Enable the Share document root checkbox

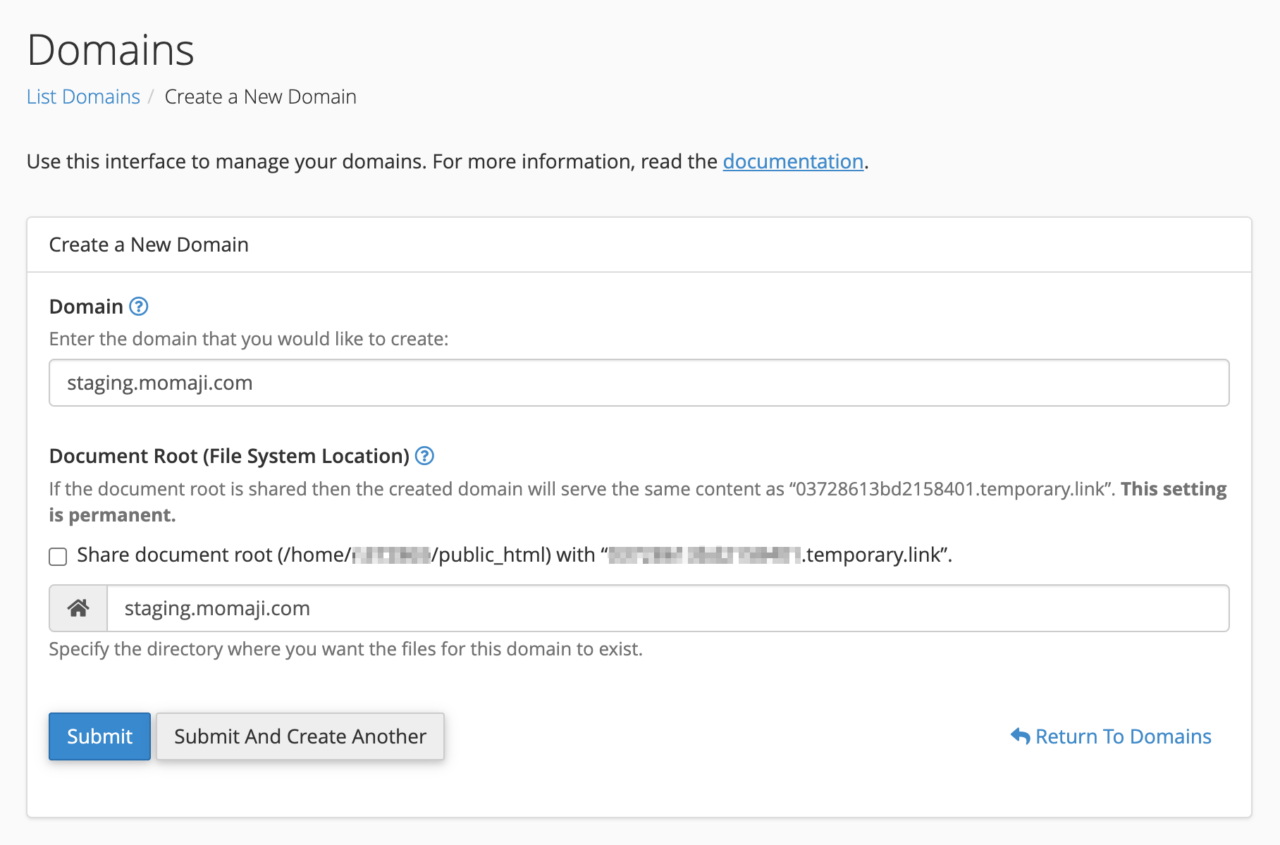[58, 557]
